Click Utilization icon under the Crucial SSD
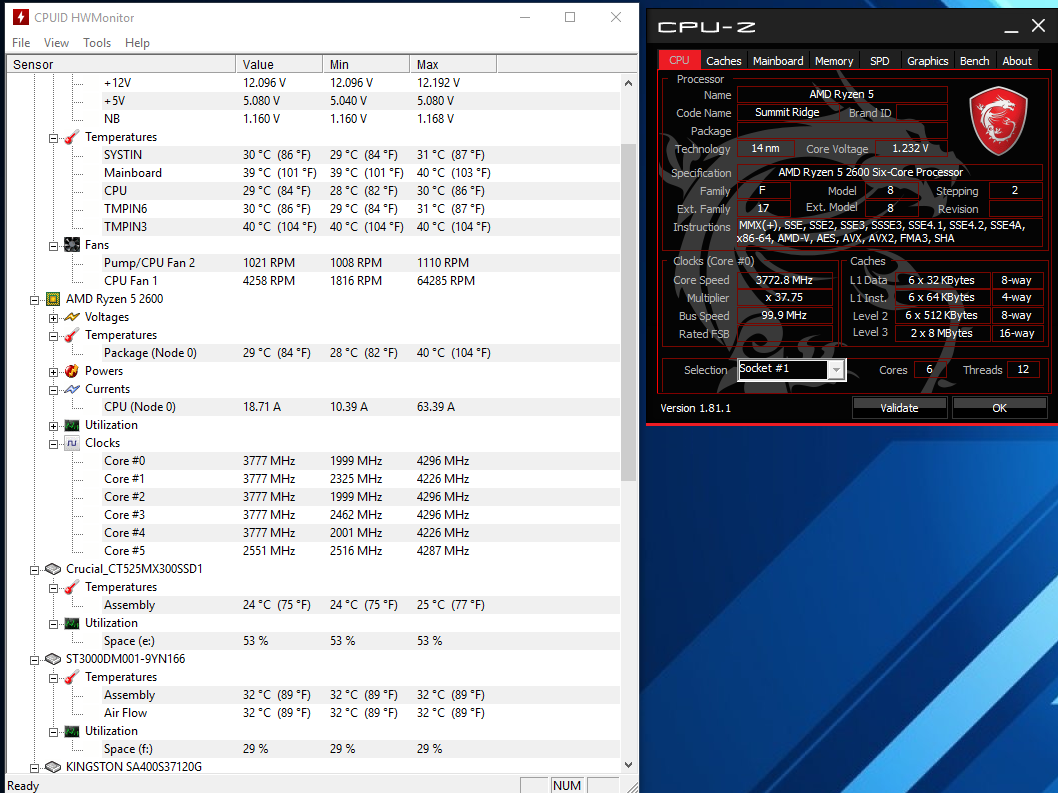 click(72, 623)
